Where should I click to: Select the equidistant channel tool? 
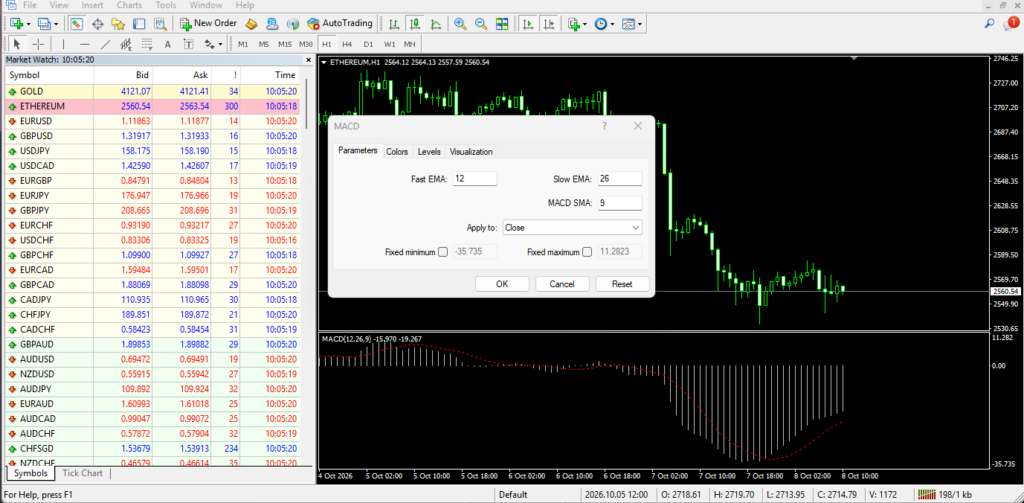126,44
